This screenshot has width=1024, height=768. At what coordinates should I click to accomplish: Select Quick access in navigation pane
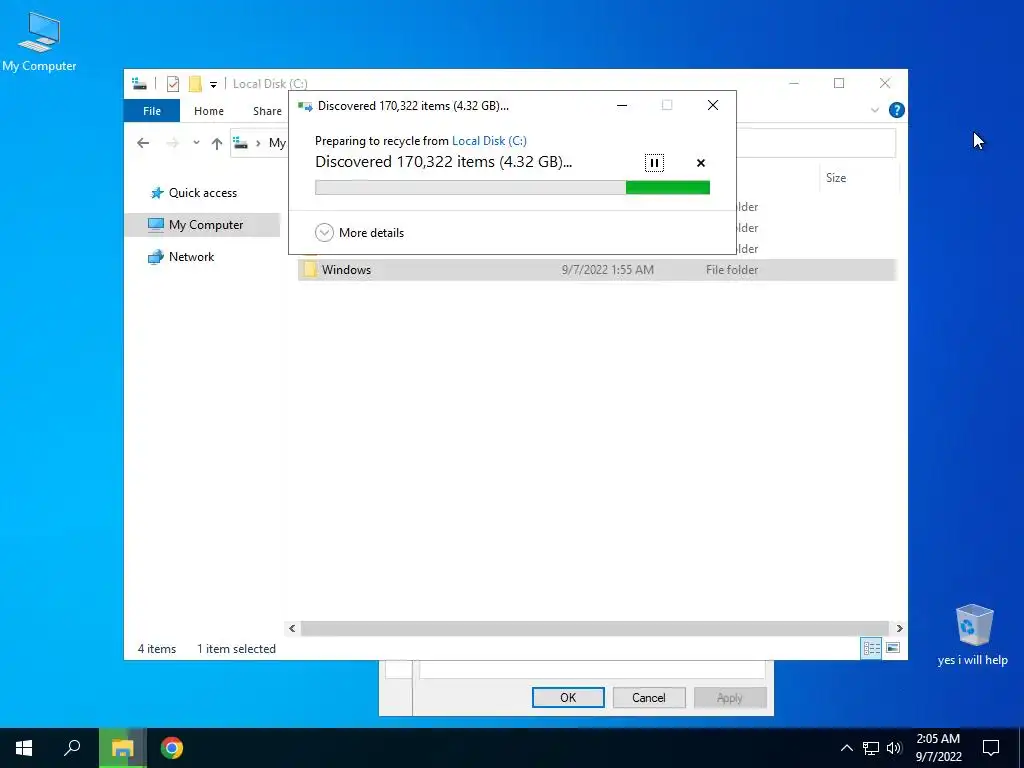click(202, 193)
